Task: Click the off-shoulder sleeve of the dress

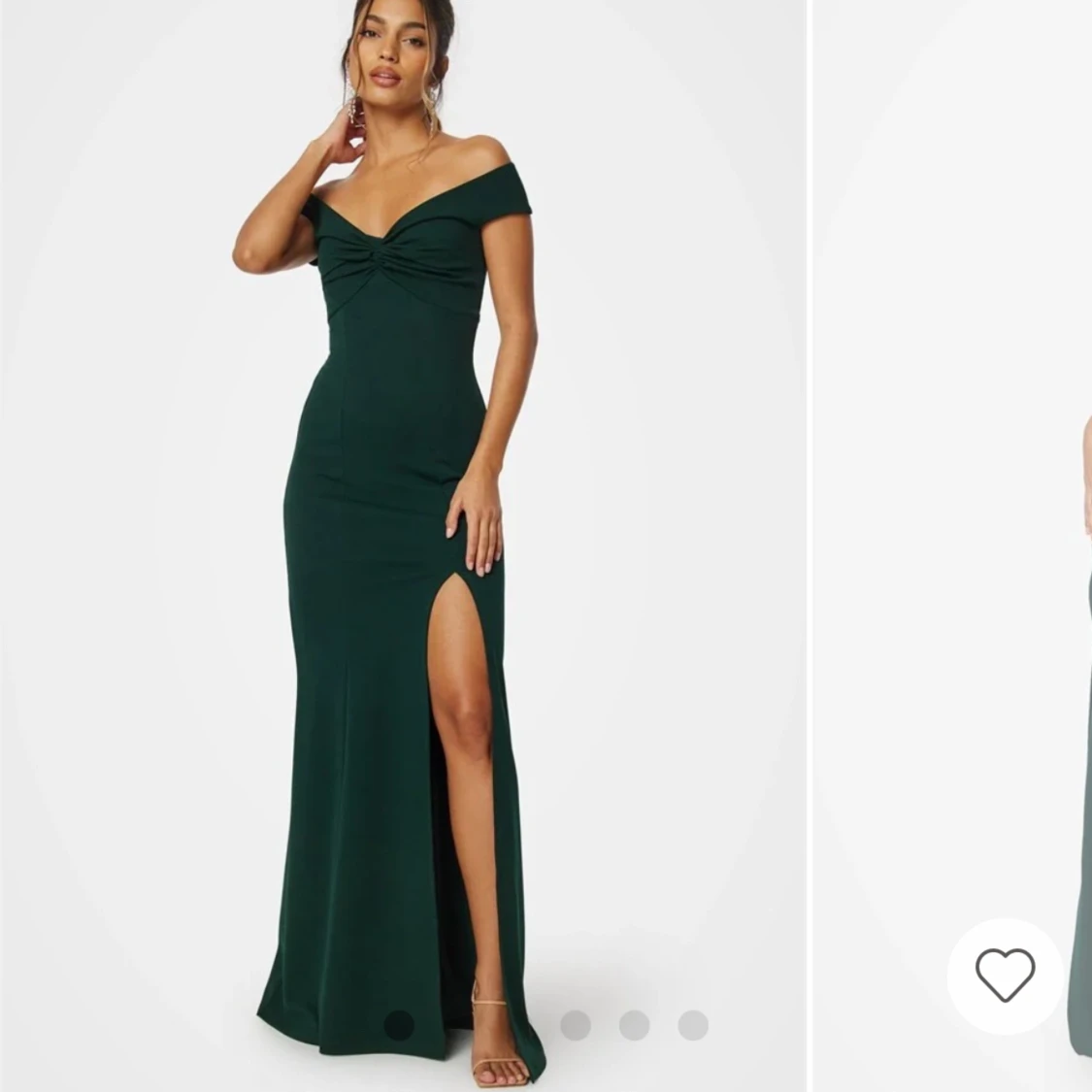Action: coord(513,189)
